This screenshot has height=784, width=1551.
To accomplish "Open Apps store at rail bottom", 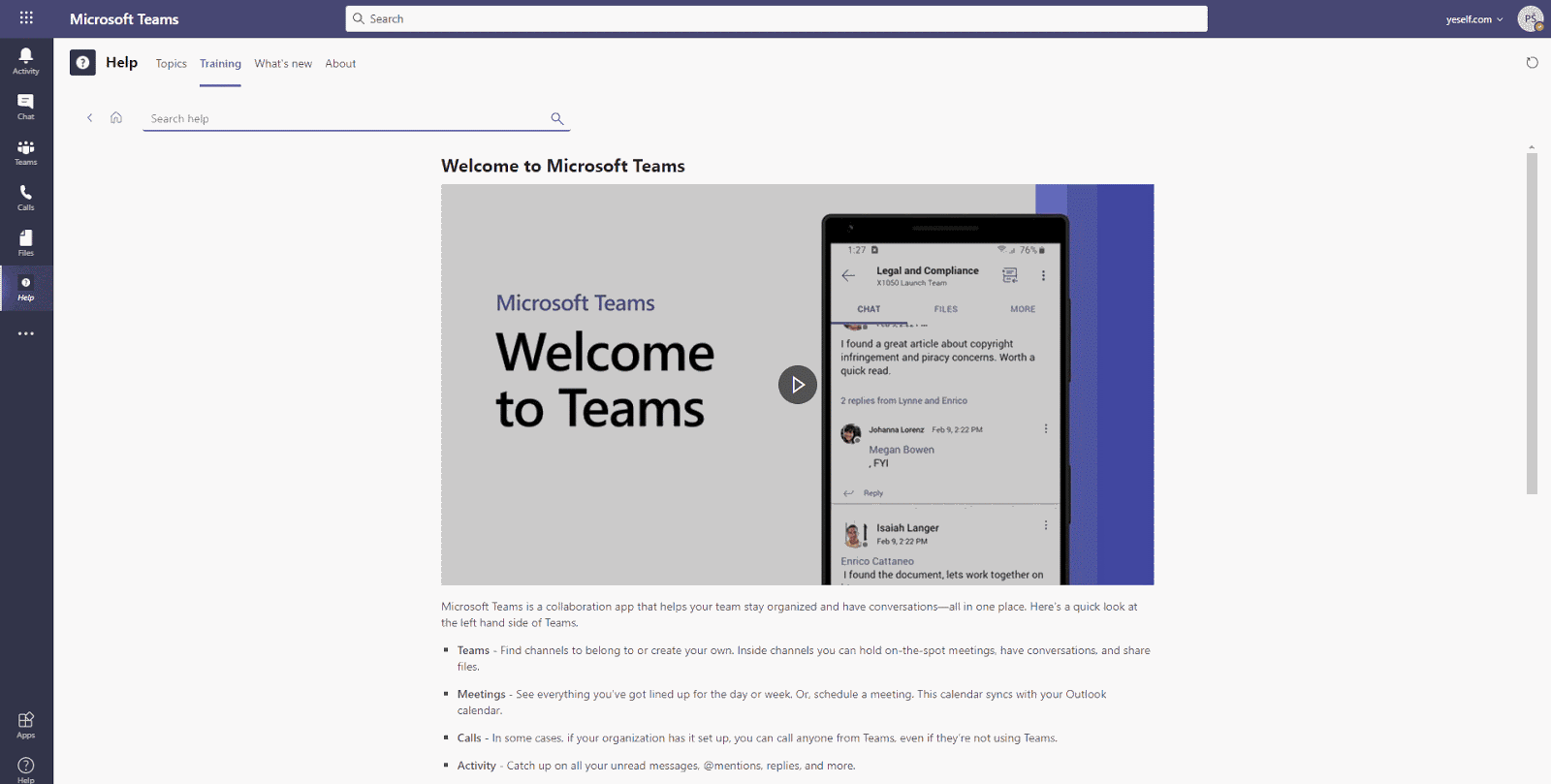I will (x=26, y=725).
